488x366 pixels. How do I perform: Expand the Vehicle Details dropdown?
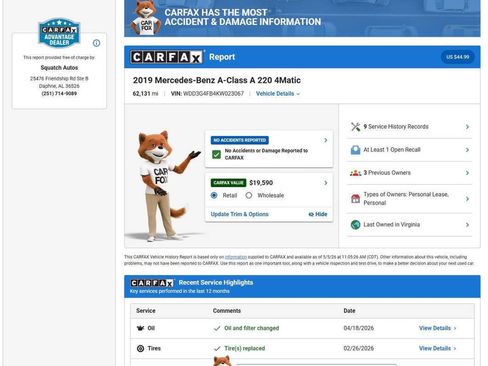(x=278, y=94)
